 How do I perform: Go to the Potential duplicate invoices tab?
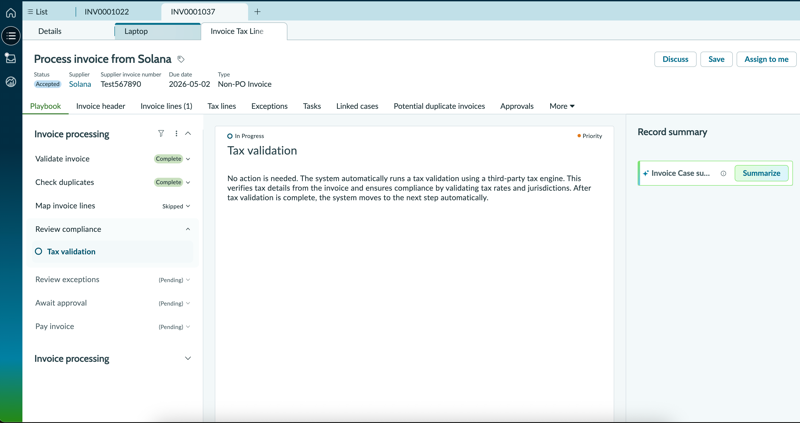tap(439, 106)
